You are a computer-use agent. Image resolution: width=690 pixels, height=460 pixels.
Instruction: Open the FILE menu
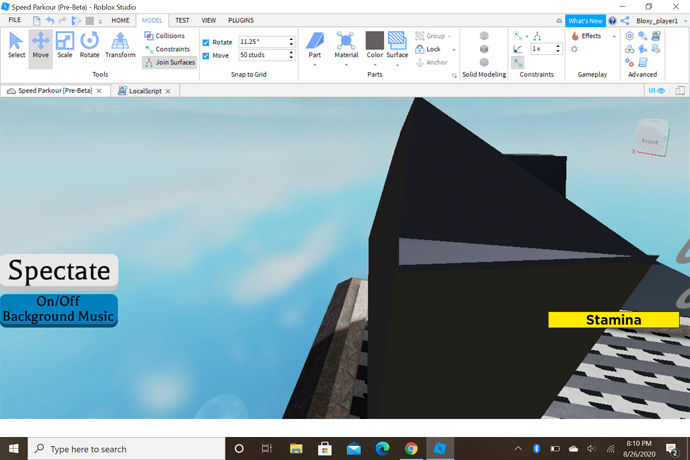coord(15,20)
